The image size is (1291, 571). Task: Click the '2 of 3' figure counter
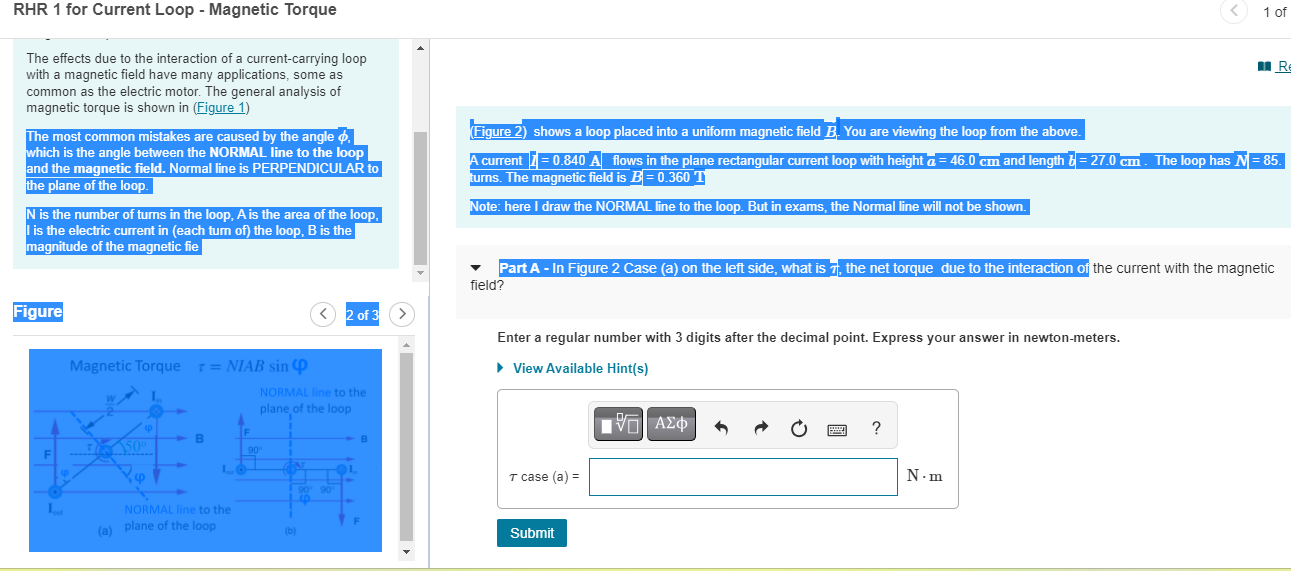click(362, 315)
